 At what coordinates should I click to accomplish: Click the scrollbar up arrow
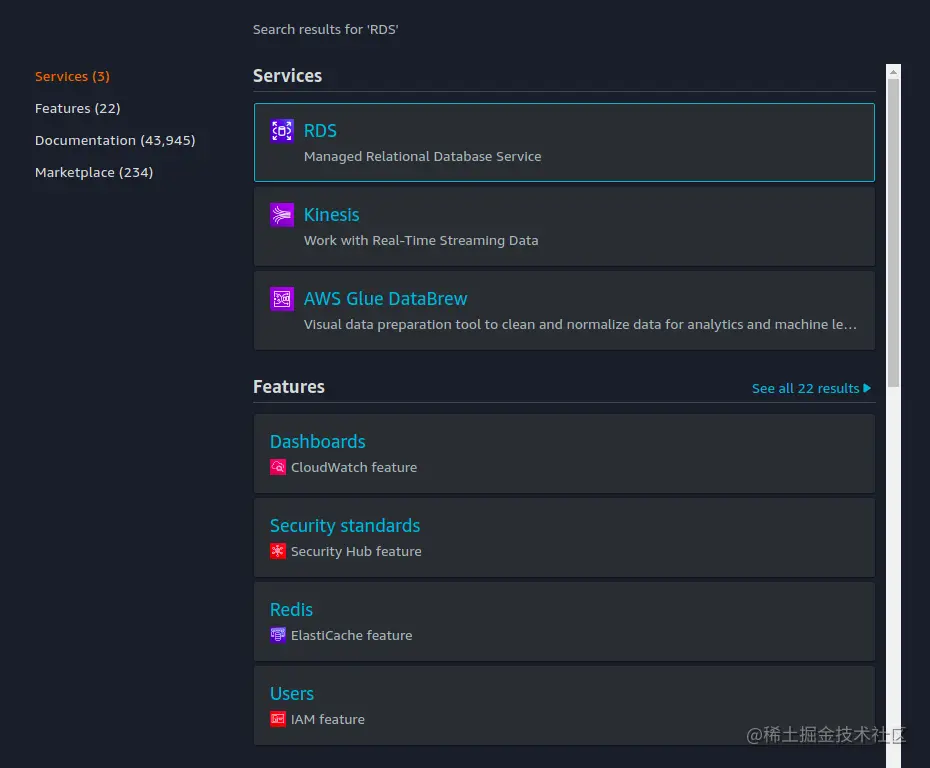point(893,72)
